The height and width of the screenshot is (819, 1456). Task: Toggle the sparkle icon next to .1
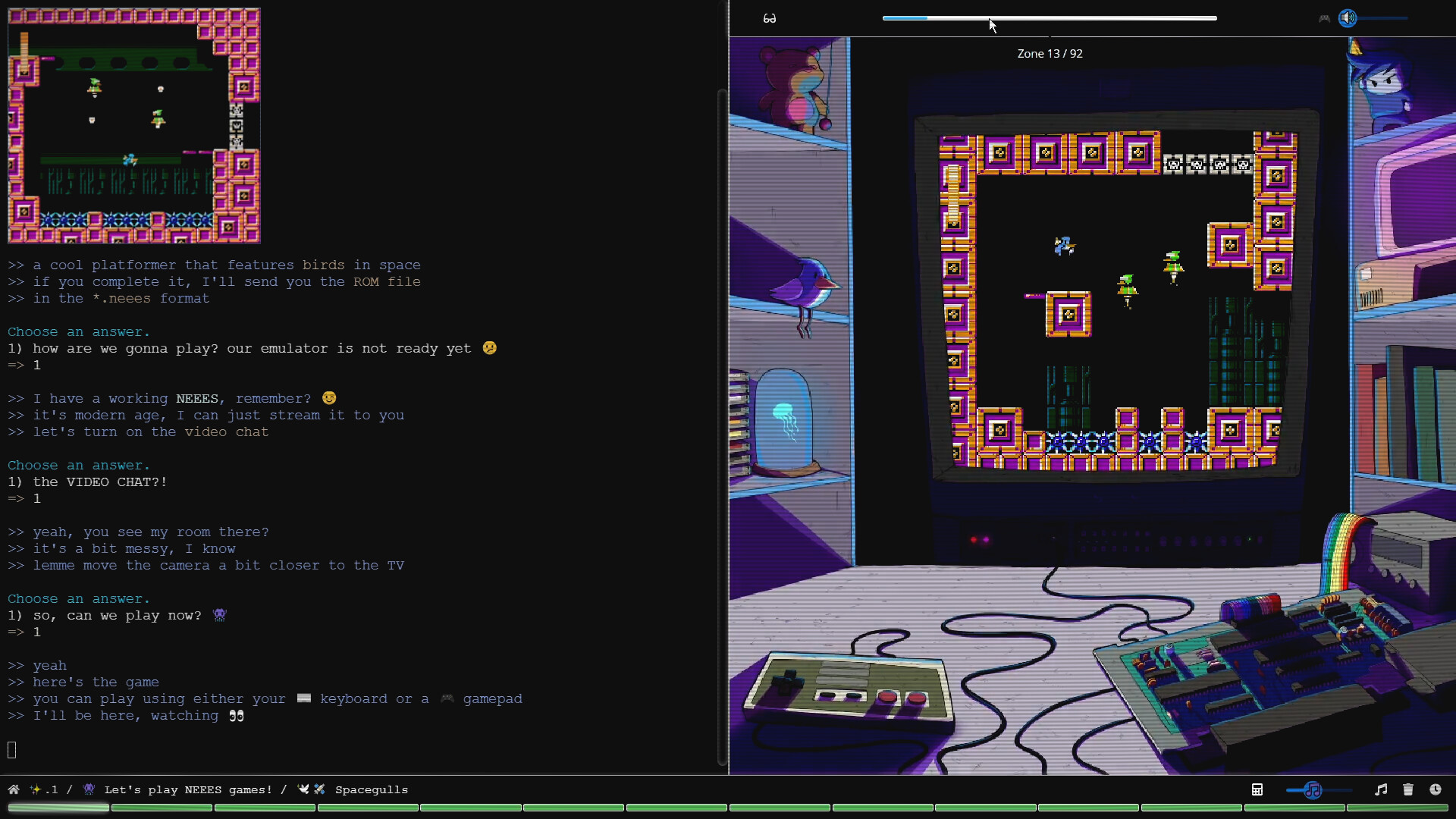[x=34, y=789]
